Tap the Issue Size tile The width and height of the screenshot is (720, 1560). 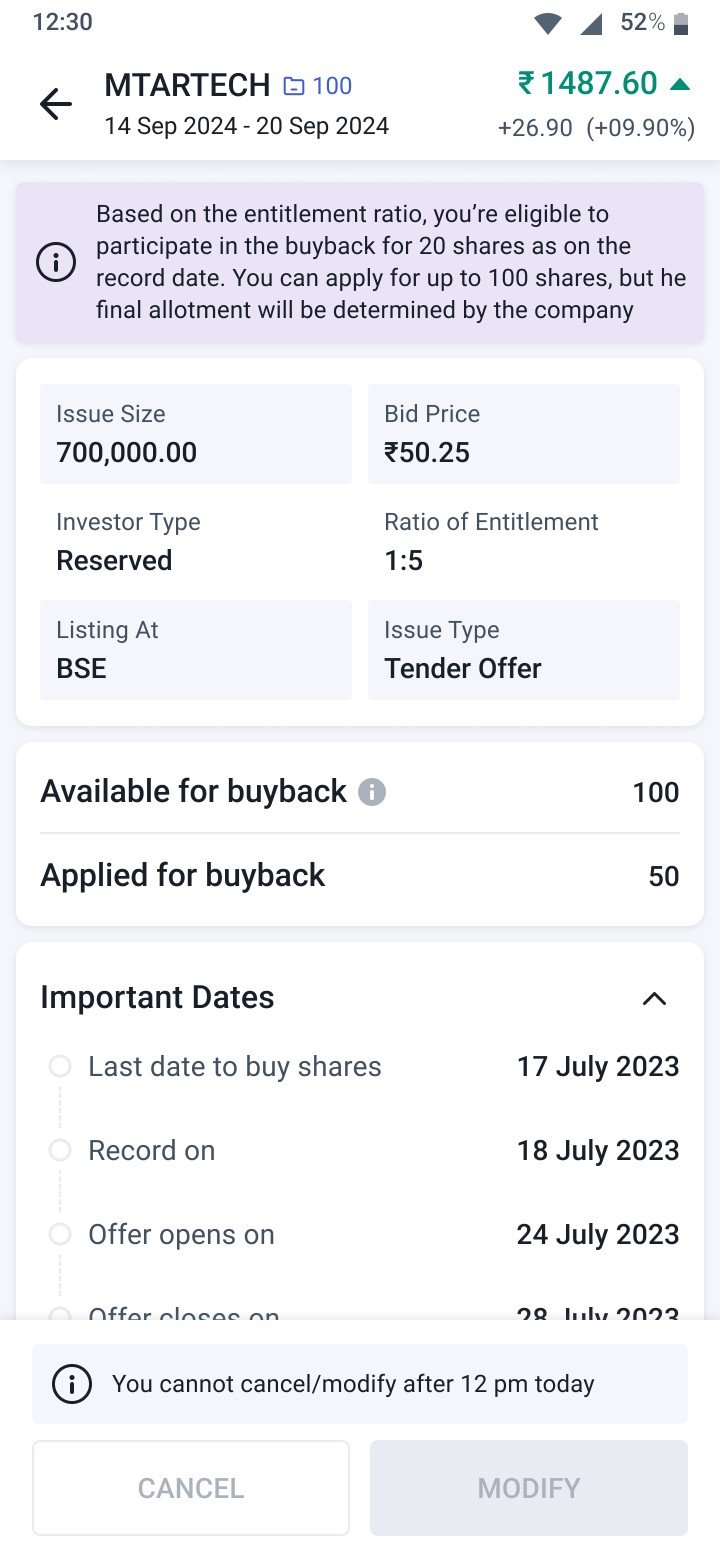[x=196, y=434]
